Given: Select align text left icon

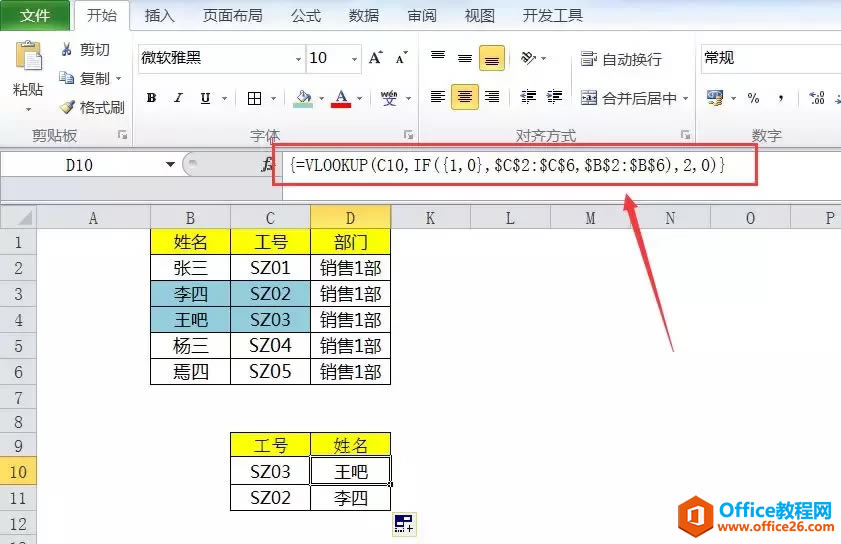Looking at the screenshot, I should [438, 97].
